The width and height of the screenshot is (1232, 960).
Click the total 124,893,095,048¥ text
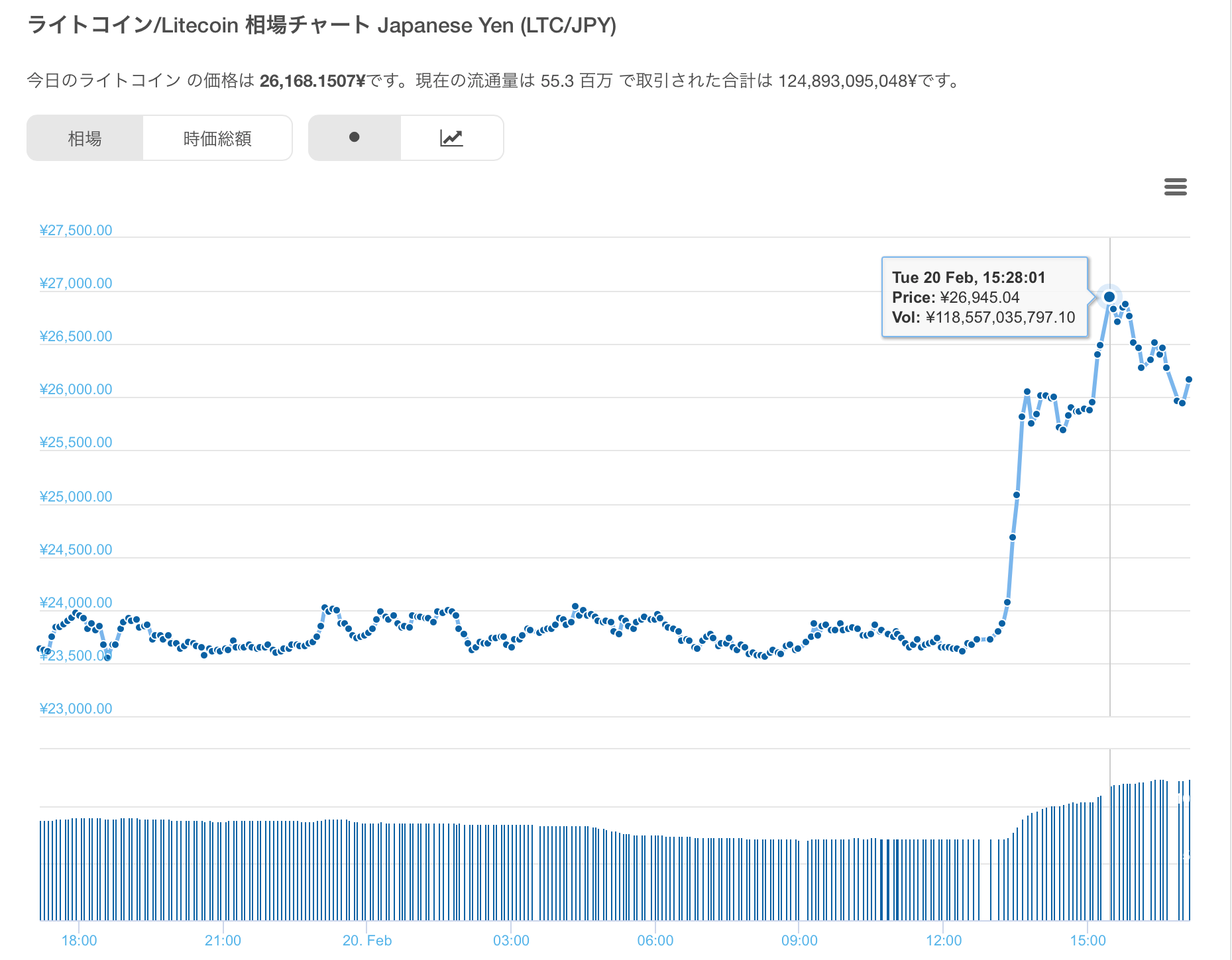point(847,81)
